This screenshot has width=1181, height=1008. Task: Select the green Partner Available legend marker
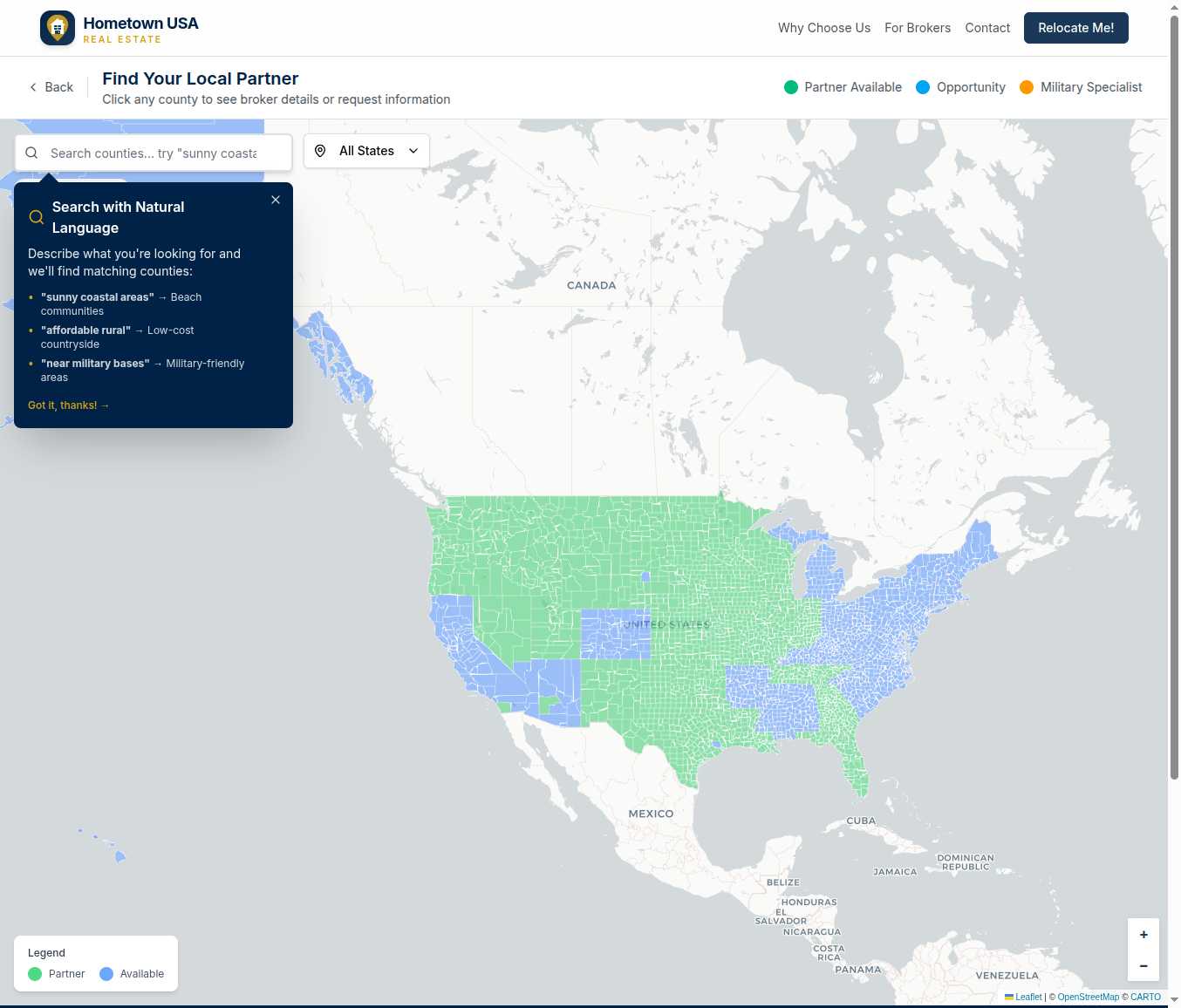[x=791, y=87]
